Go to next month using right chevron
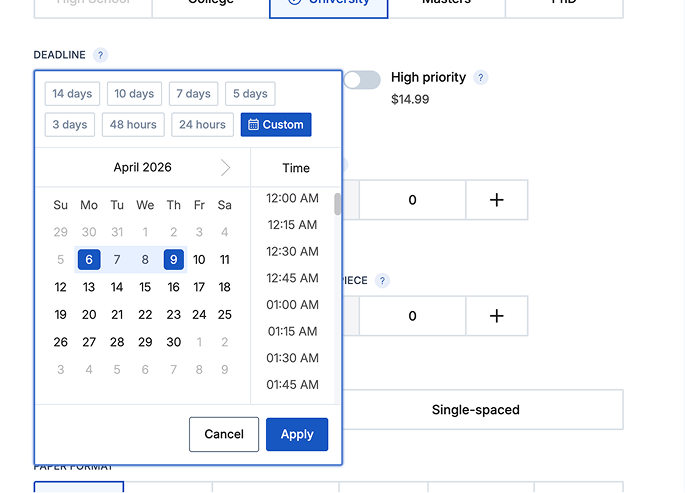 225,168
